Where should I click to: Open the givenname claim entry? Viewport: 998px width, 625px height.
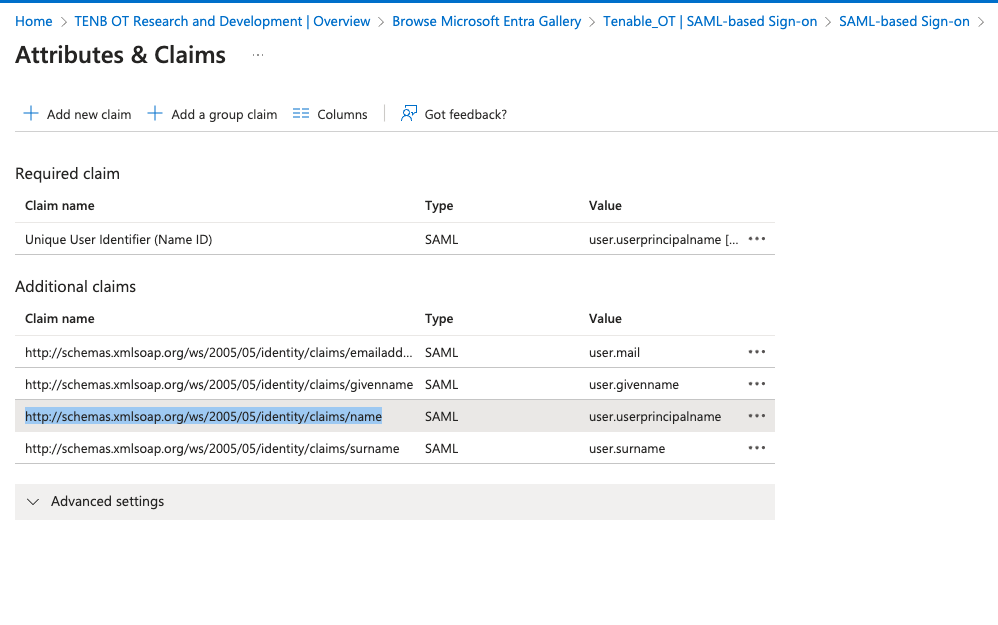coord(218,384)
